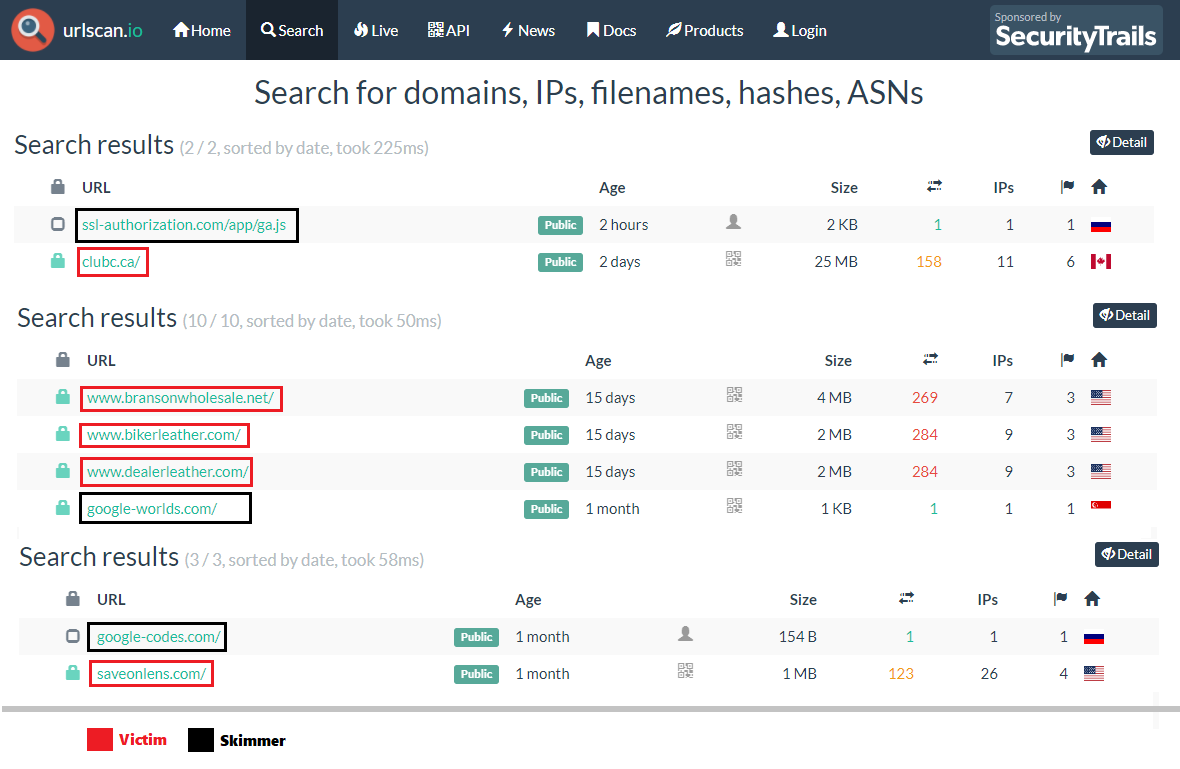Image resolution: width=1180 pixels, height=769 pixels.
Task: Click the QR icon in clubc.ca row
Action: [x=733, y=259]
